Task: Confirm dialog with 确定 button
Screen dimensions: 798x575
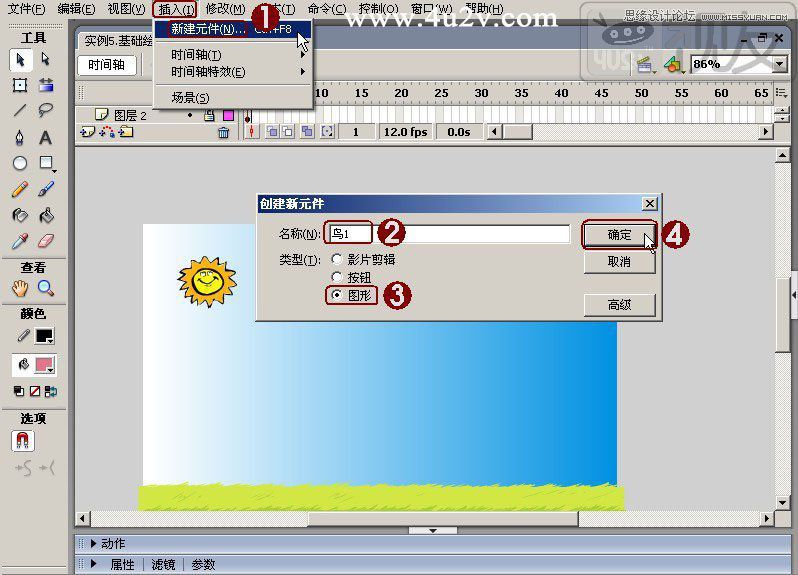Action: tap(619, 235)
